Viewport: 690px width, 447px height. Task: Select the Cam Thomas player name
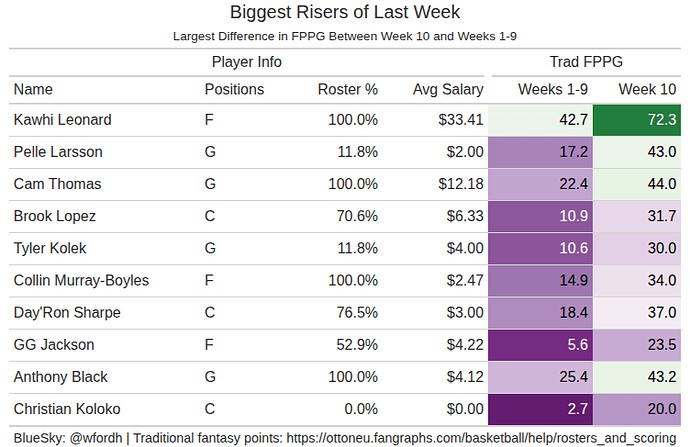pyautogui.click(x=57, y=184)
